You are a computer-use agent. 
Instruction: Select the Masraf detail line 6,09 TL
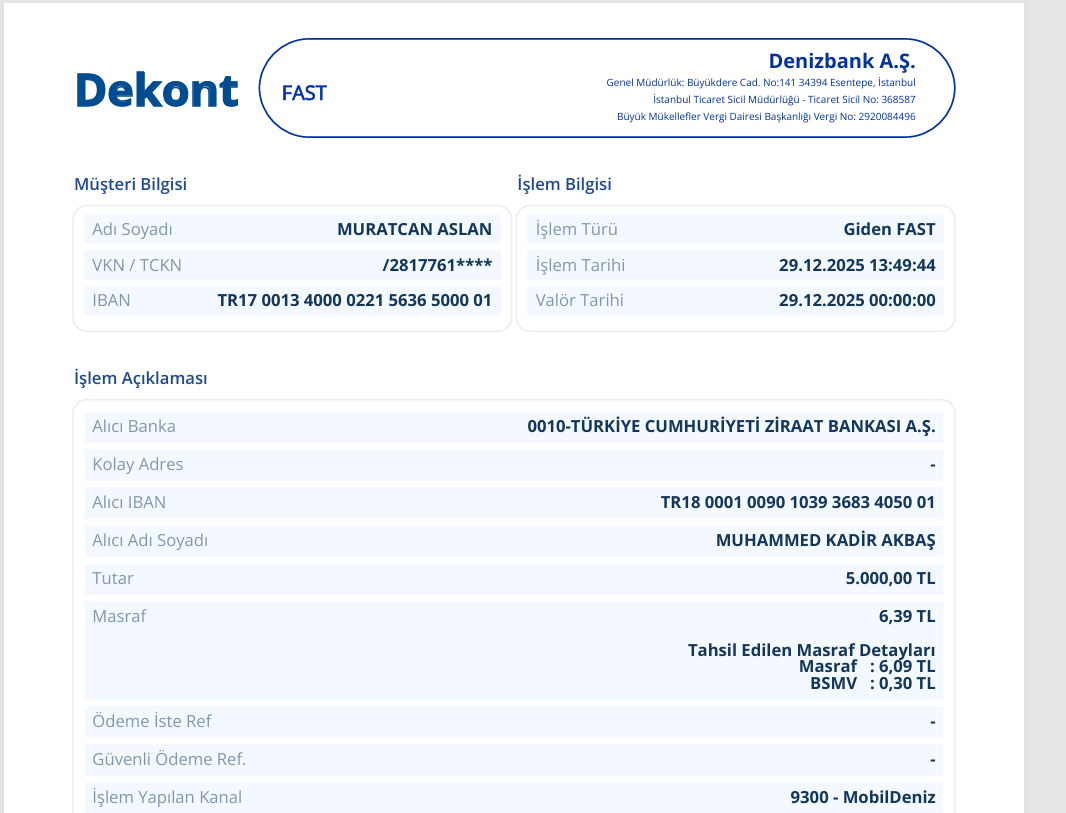pyautogui.click(x=867, y=666)
